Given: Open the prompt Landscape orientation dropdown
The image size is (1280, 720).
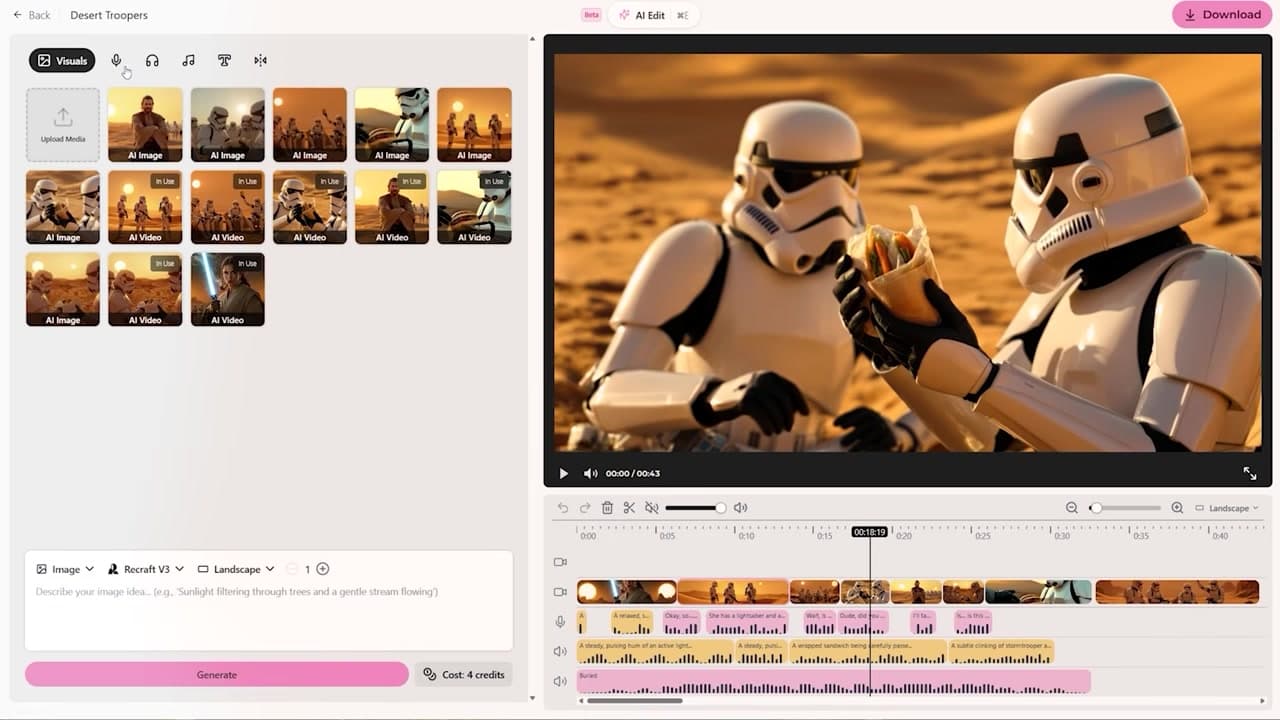Looking at the screenshot, I should click(236, 569).
